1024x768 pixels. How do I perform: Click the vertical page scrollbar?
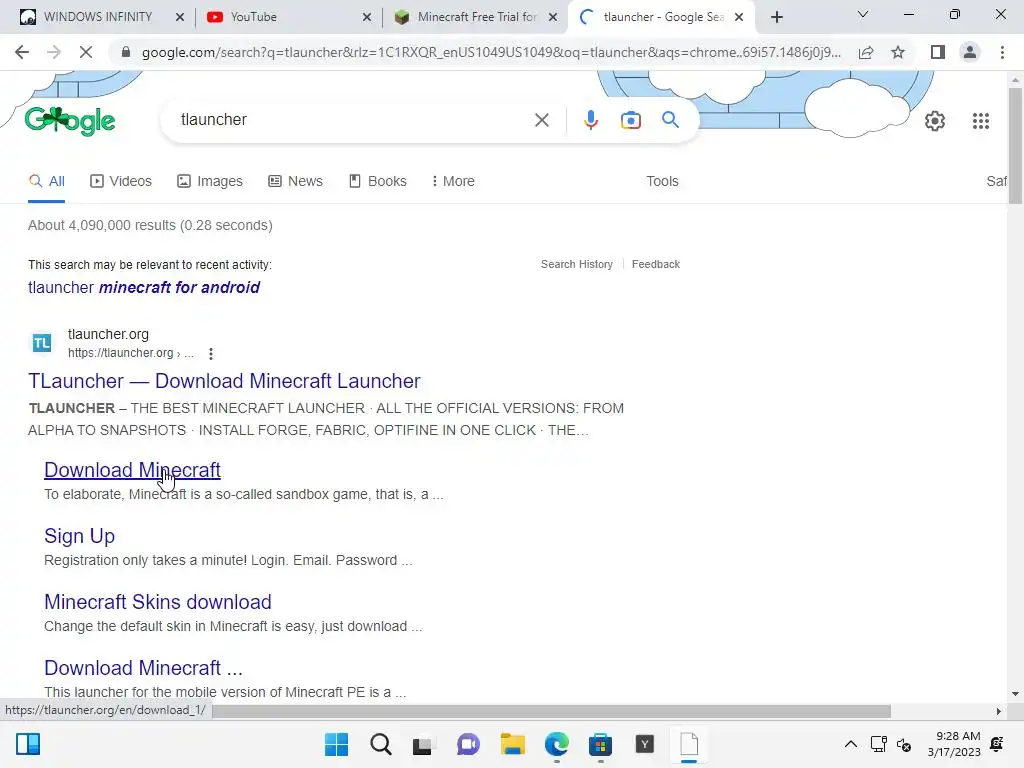point(1014,146)
